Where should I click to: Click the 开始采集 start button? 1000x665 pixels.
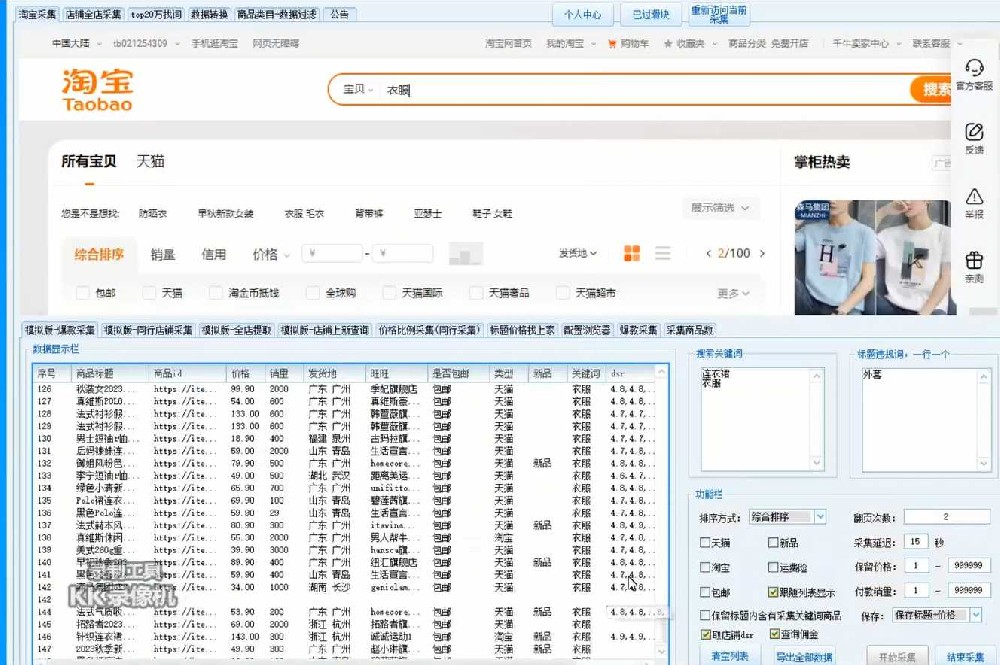897,656
